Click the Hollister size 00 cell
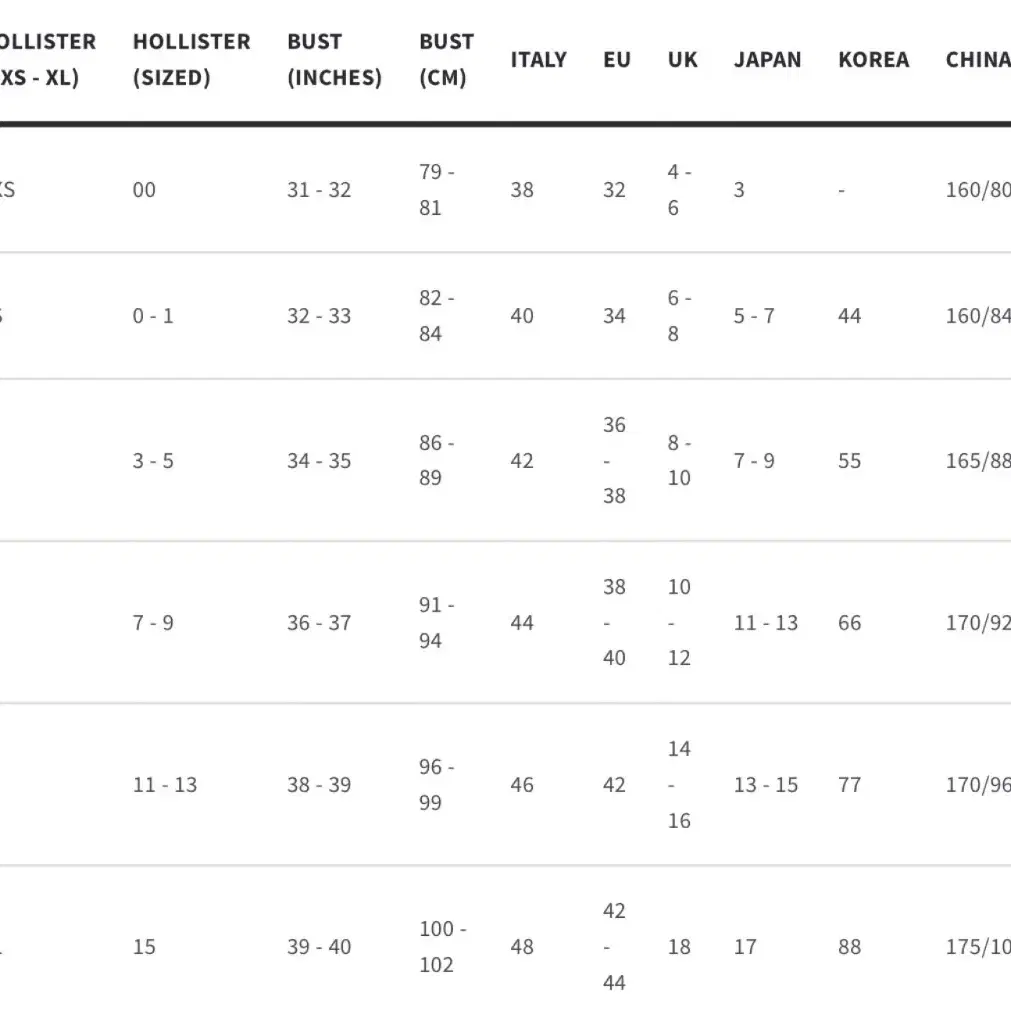Image resolution: width=1011 pixels, height=1011 pixels. click(144, 190)
